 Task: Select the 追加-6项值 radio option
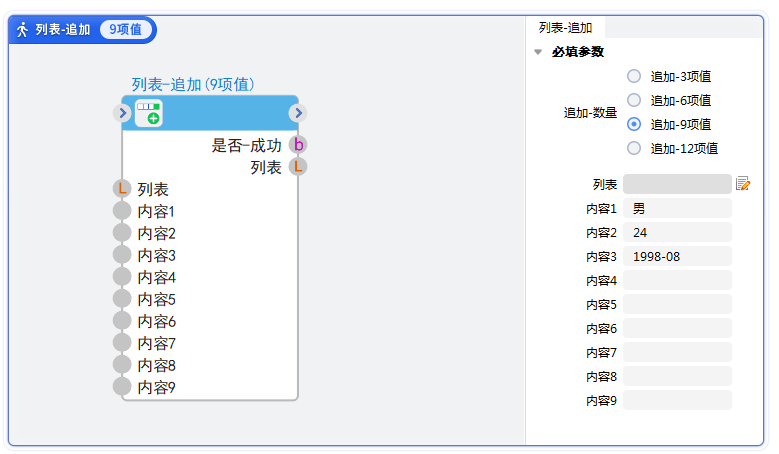point(634,100)
